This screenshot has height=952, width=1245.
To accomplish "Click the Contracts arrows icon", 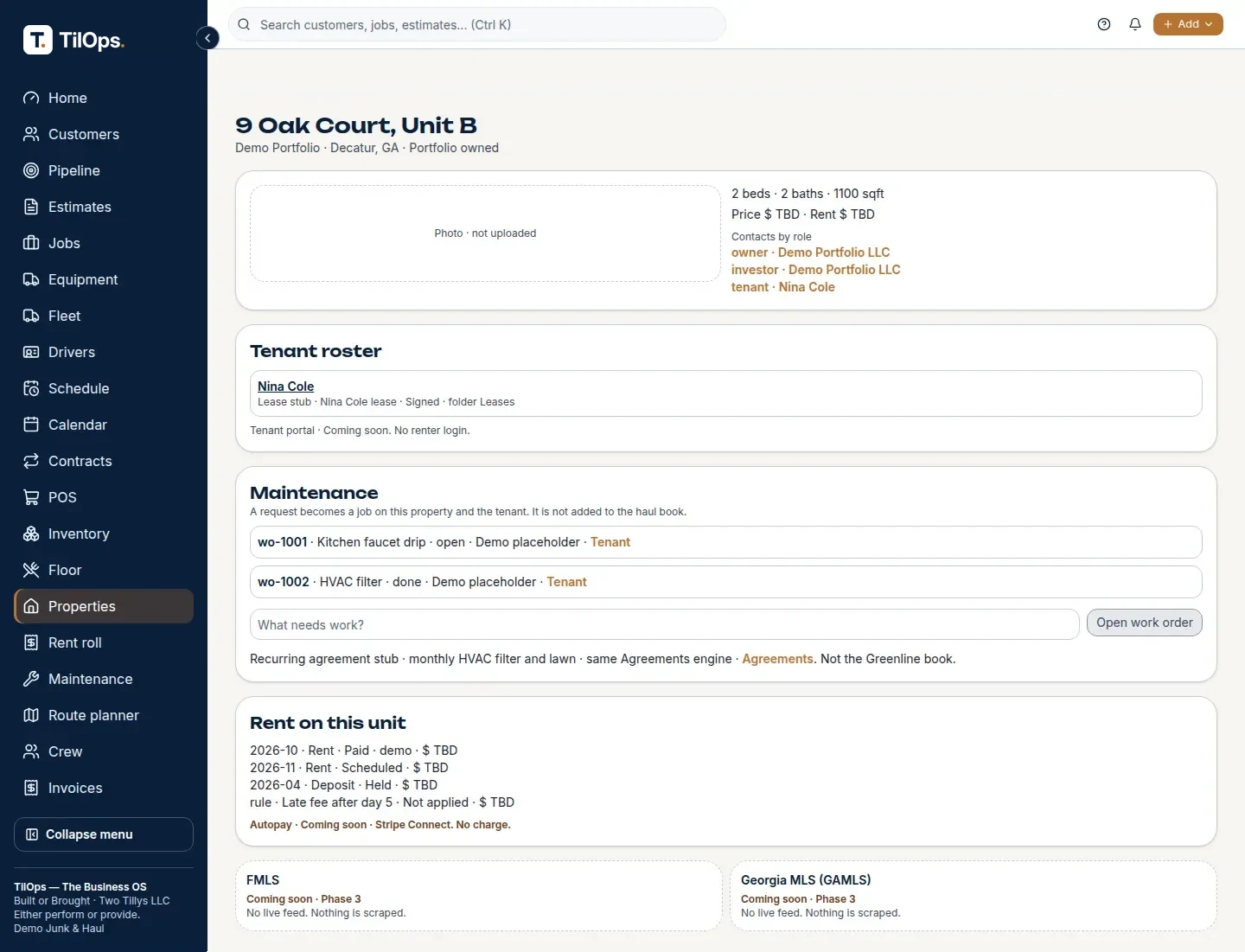I will 31,461.
